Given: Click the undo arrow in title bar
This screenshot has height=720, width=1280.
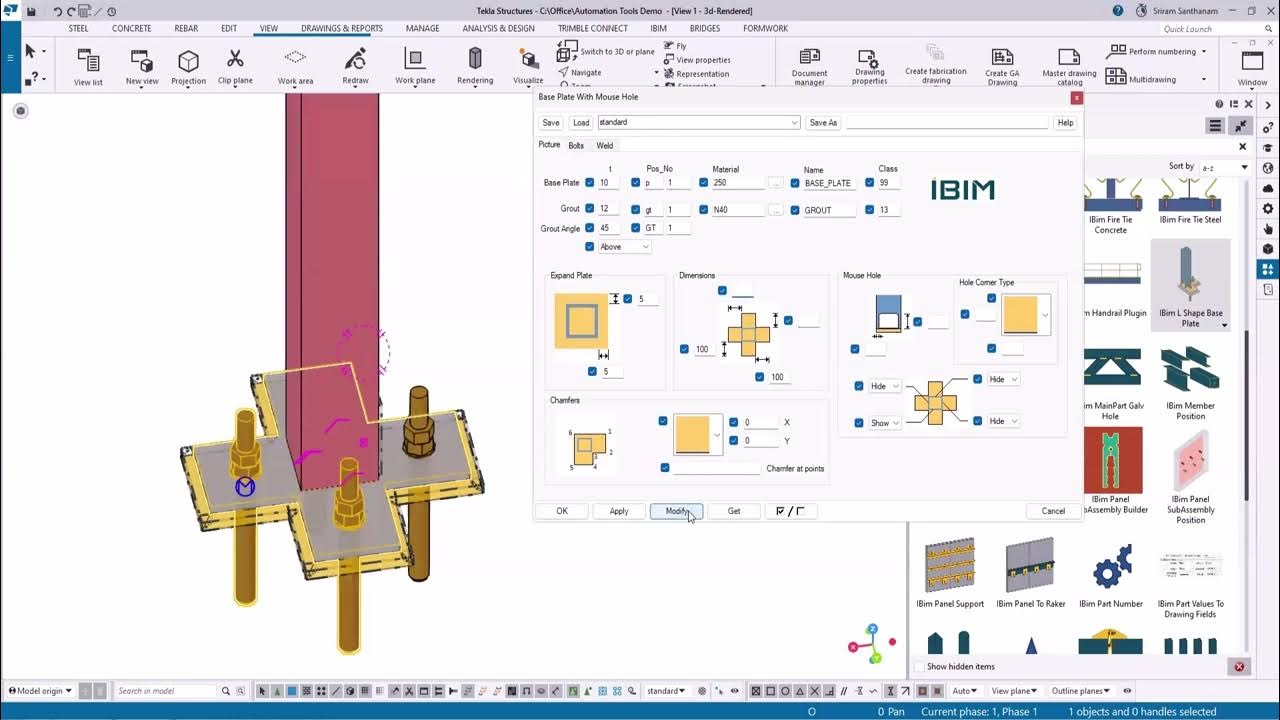Looking at the screenshot, I should [57, 12].
